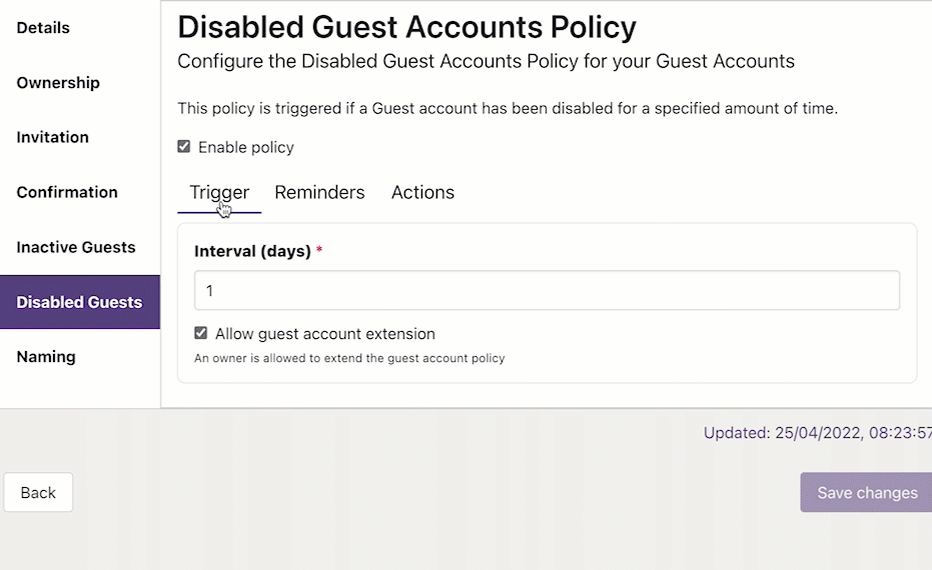
Task: Select Invitation in the left navigation
Action: click(53, 137)
